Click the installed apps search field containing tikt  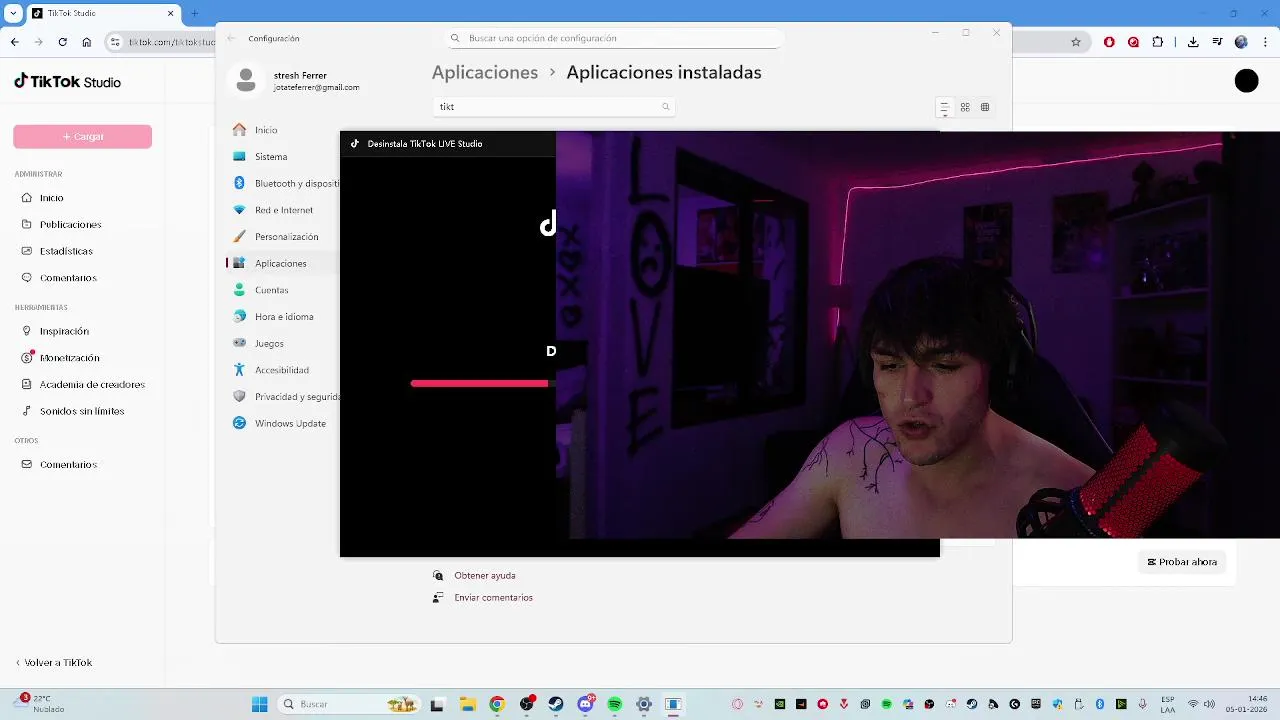(555, 106)
